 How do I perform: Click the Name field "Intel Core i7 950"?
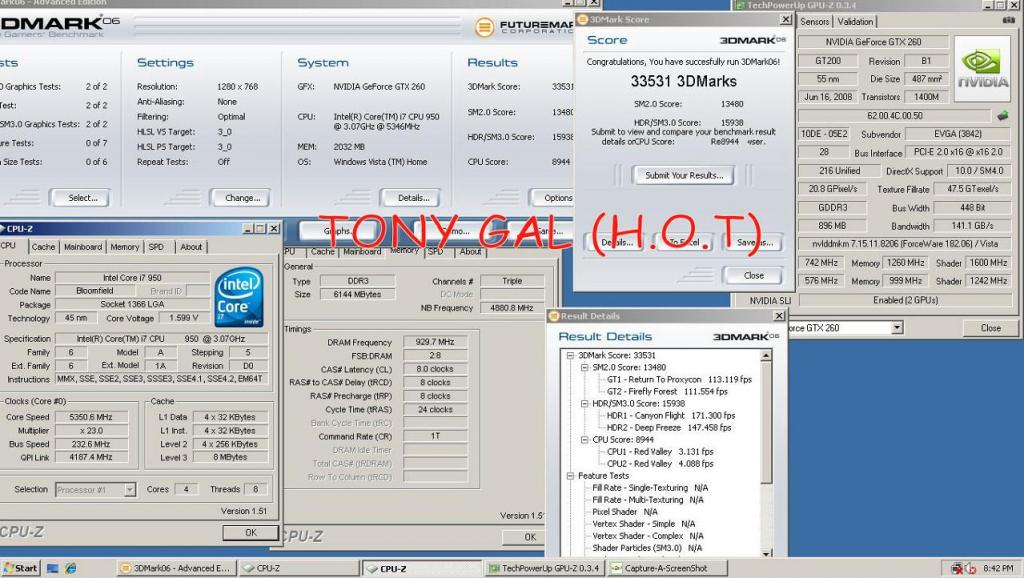132,278
